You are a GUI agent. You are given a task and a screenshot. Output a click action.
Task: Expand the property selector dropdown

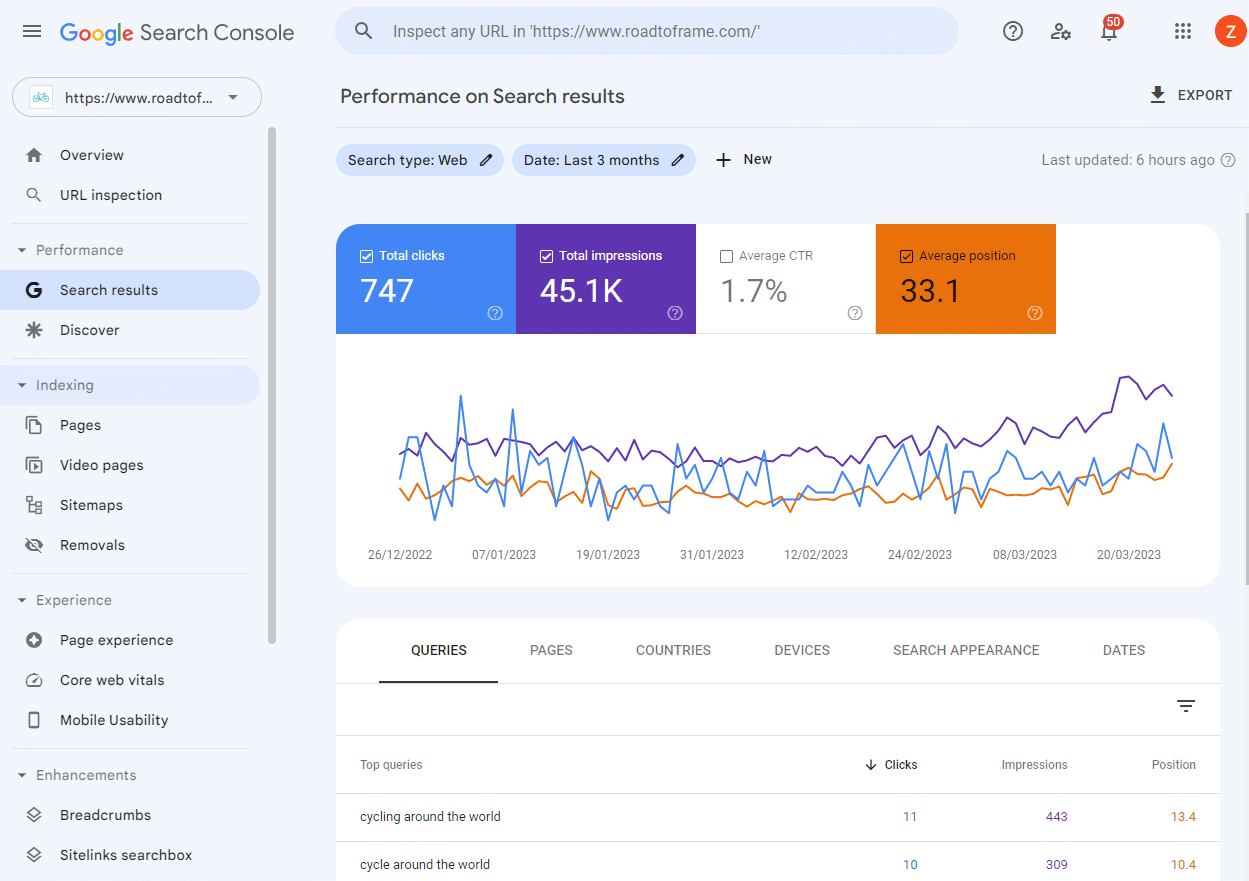click(231, 96)
